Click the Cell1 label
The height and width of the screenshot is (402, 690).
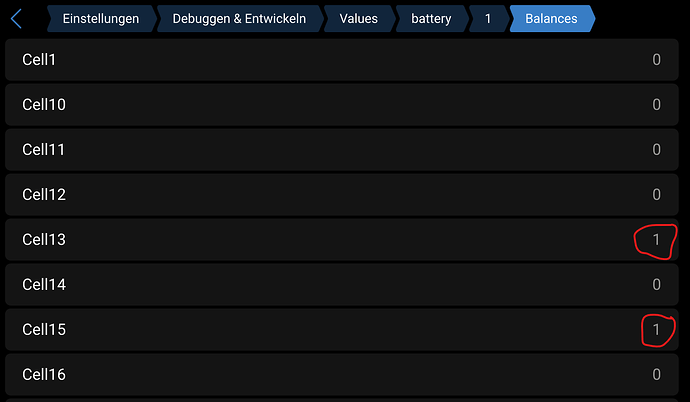39,60
